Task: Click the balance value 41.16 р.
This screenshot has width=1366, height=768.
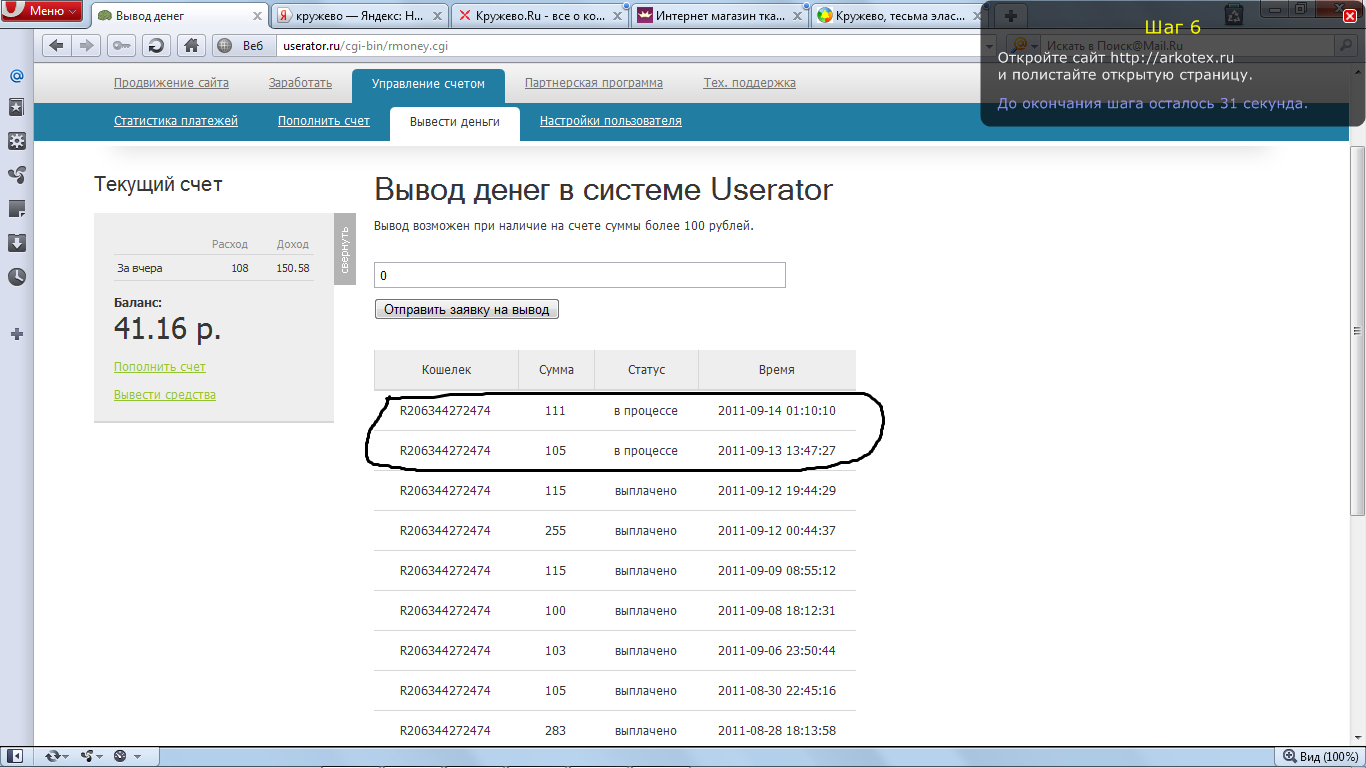Action: click(x=167, y=328)
